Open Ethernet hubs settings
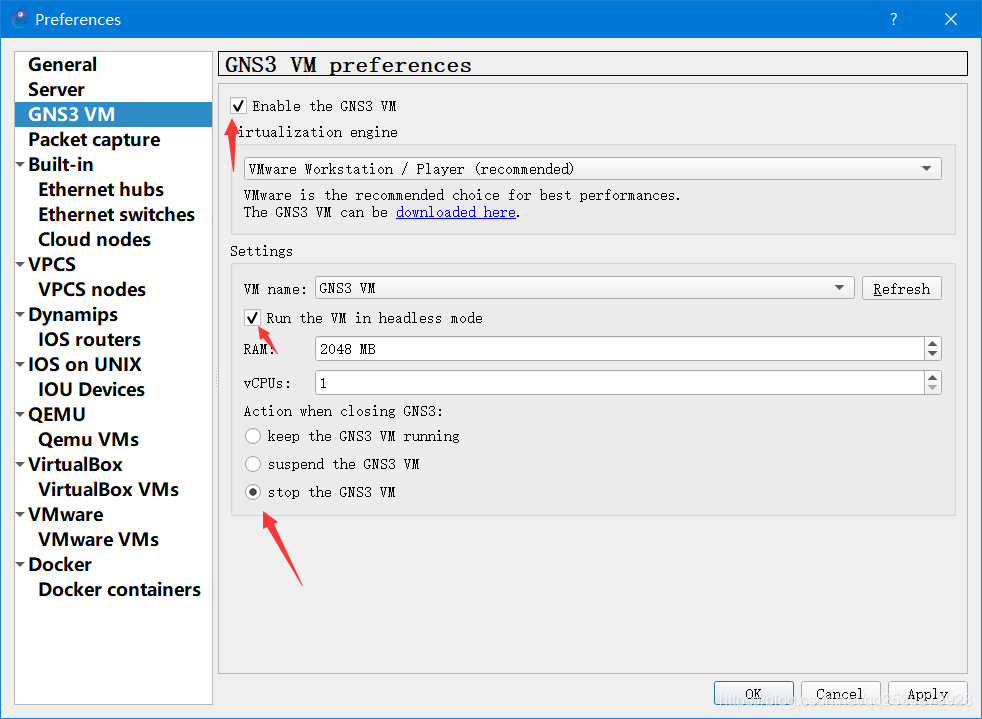The image size is (982, 719). coord(101,189)
